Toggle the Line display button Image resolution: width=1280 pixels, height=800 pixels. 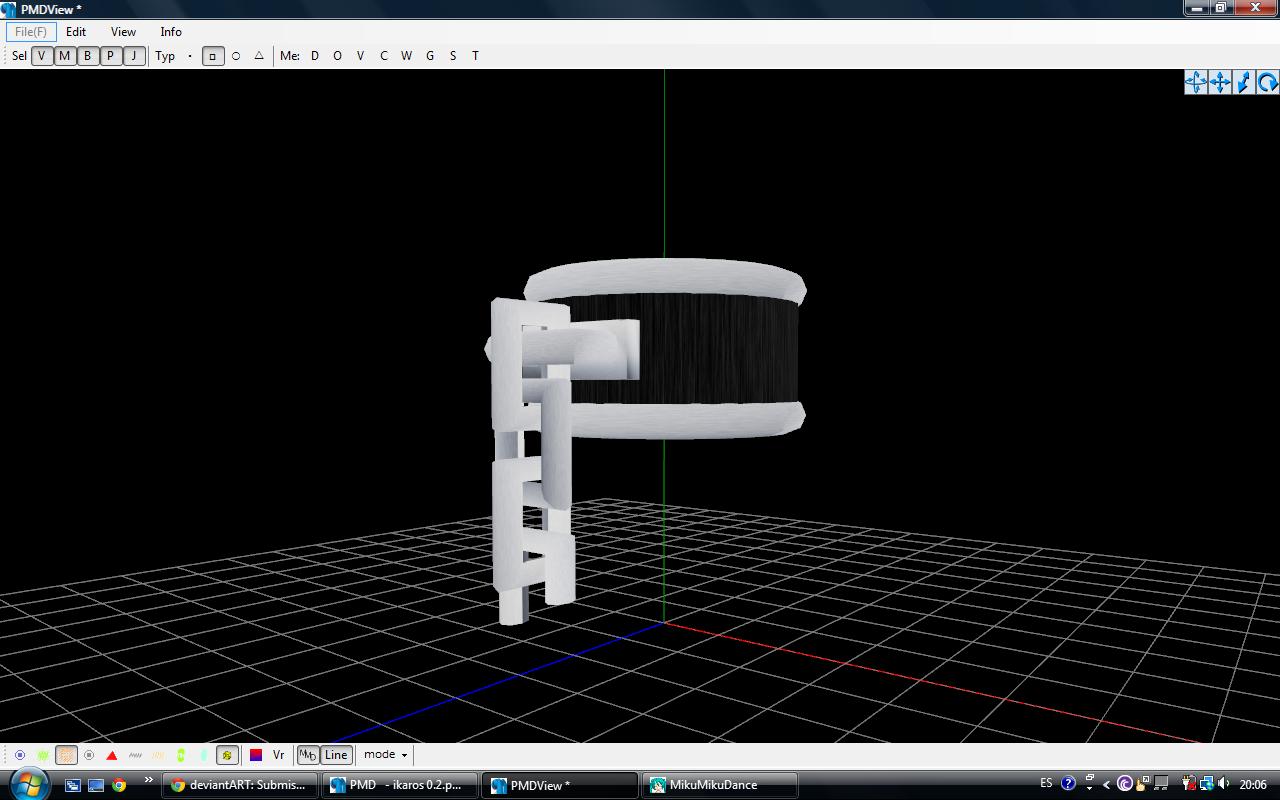point(336,755)
